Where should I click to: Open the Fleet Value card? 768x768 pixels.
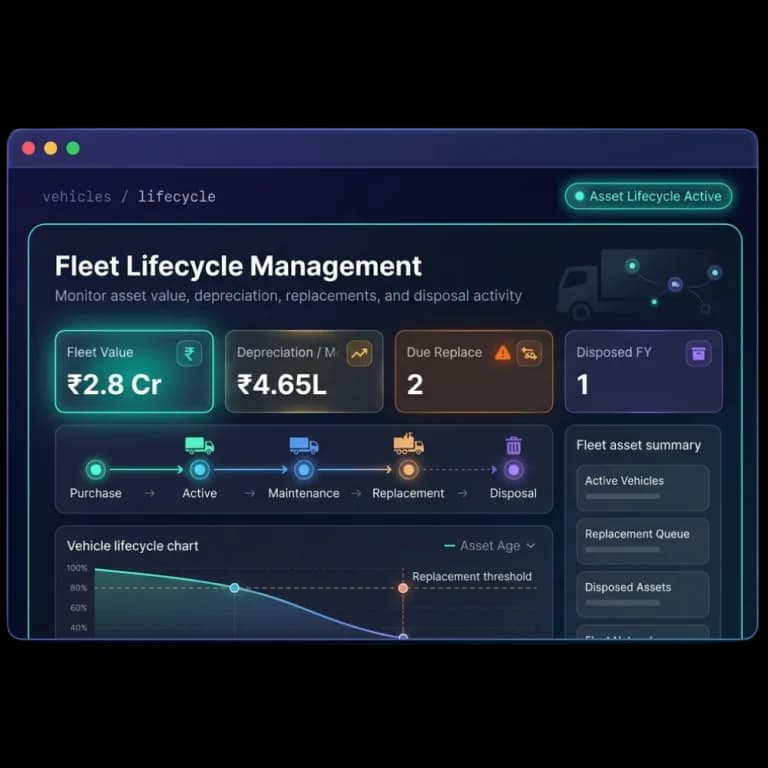[134, 371]
